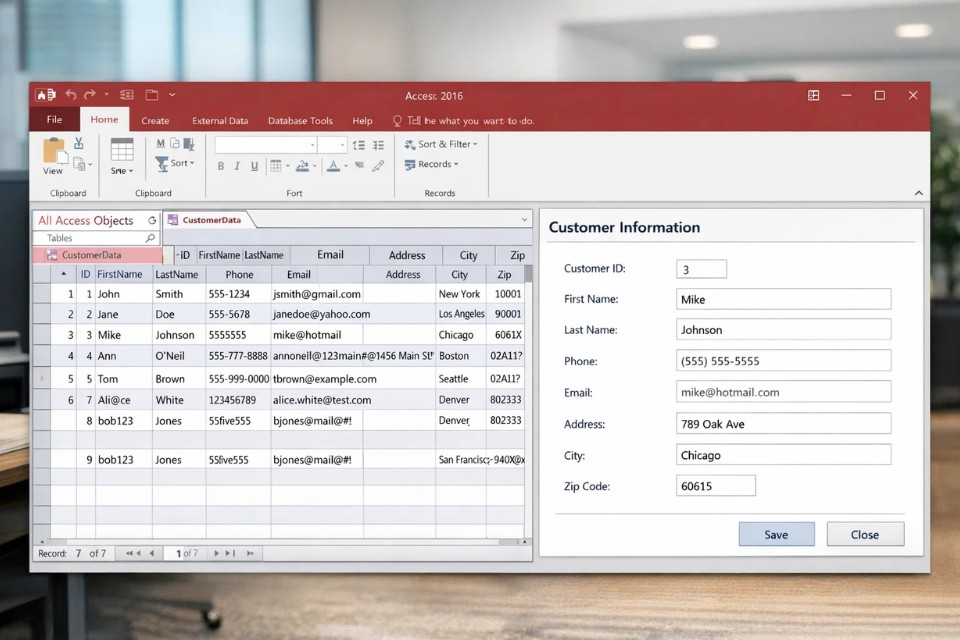Click the search magnifier in Tables box
The image size is (960, 640).
pos(150,238)
